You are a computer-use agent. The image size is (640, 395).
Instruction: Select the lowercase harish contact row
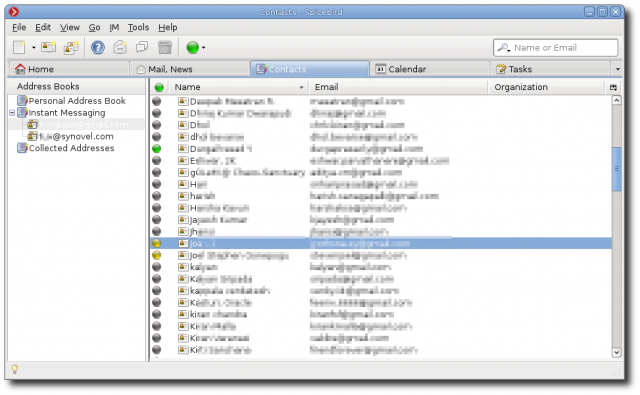pyautogui.click(x=380, y=196)
